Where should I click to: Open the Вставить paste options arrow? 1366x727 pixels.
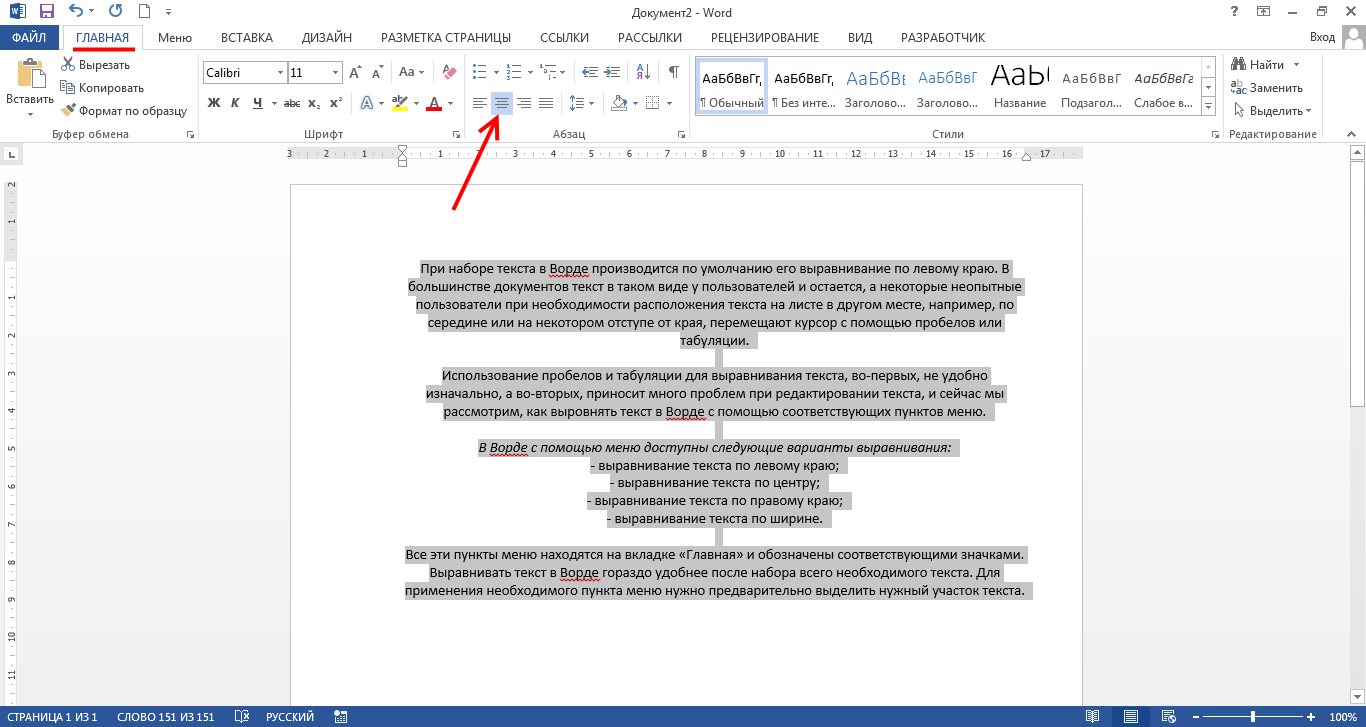30,113
